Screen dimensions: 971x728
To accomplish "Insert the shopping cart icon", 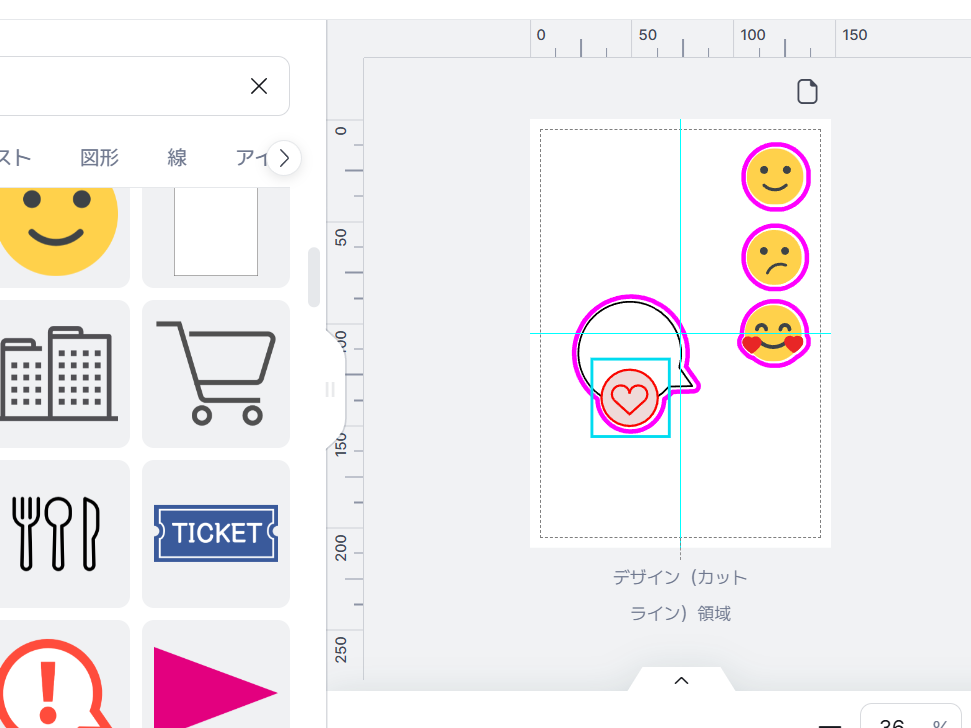I will (x=216, y=373).
